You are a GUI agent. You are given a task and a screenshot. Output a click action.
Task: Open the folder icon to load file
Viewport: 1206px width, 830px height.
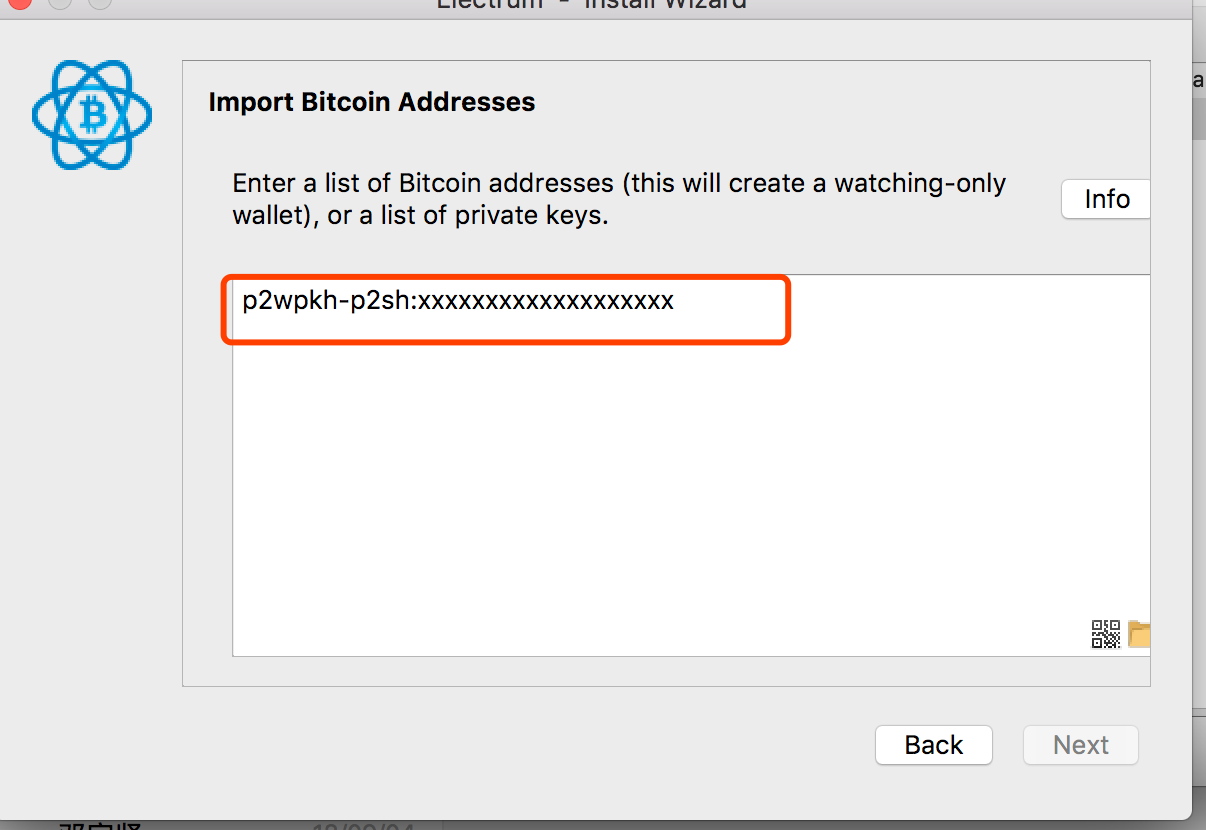(1139, 634)
